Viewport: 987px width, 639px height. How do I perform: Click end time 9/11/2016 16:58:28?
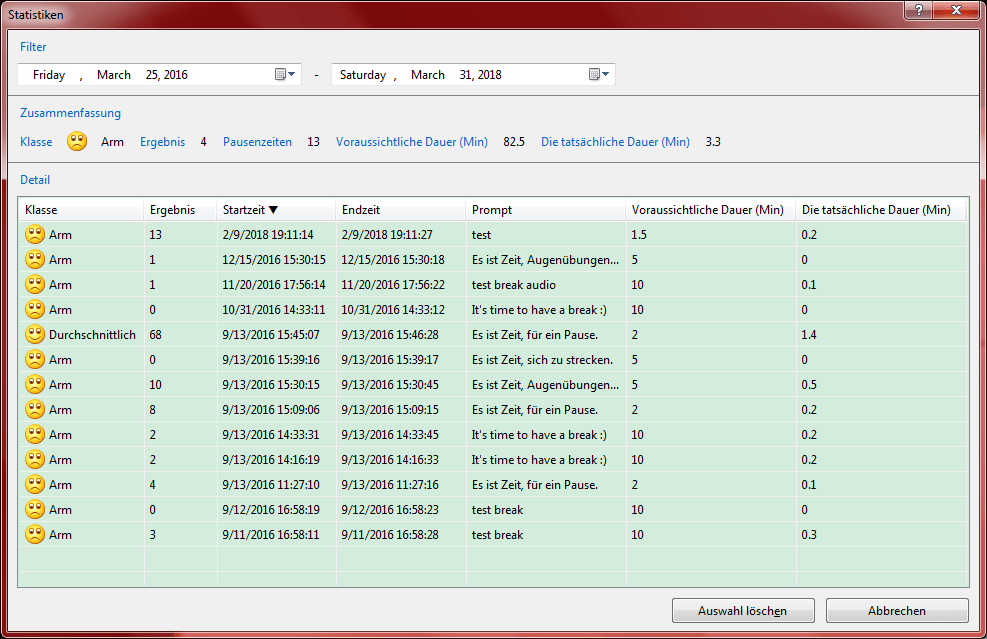pyautogui.click(x=390, y=534)
